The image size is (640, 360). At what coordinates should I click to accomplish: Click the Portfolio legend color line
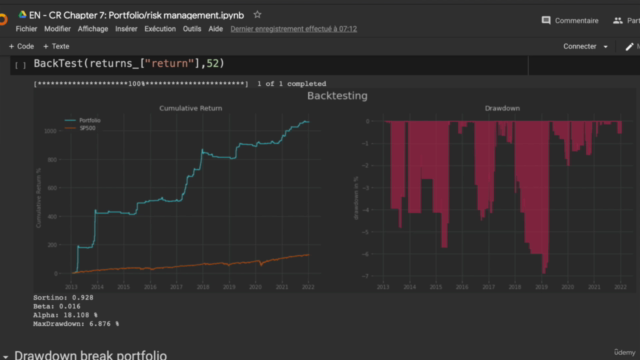[x=70, y=120]
